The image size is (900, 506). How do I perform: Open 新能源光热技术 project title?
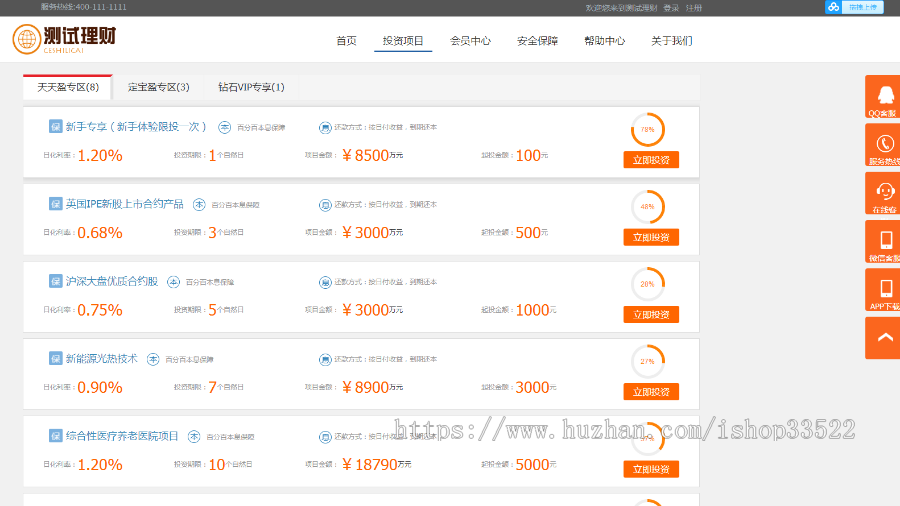pyautogui.click(x=102, y=359)
